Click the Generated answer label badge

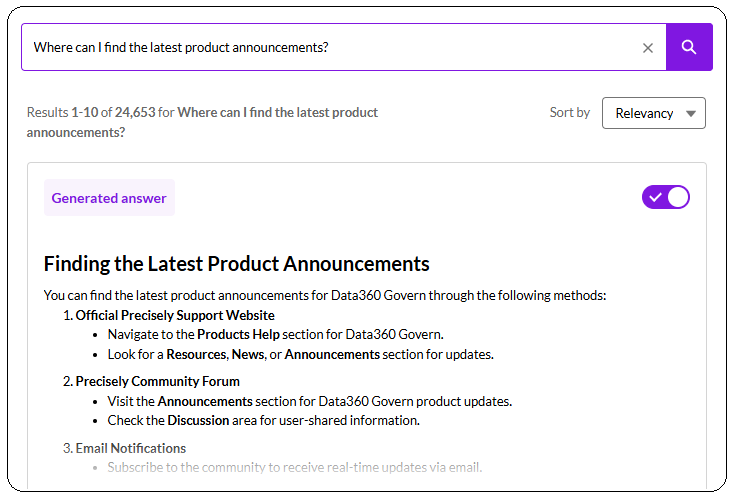pyautogui.click(x=109, y=198)
